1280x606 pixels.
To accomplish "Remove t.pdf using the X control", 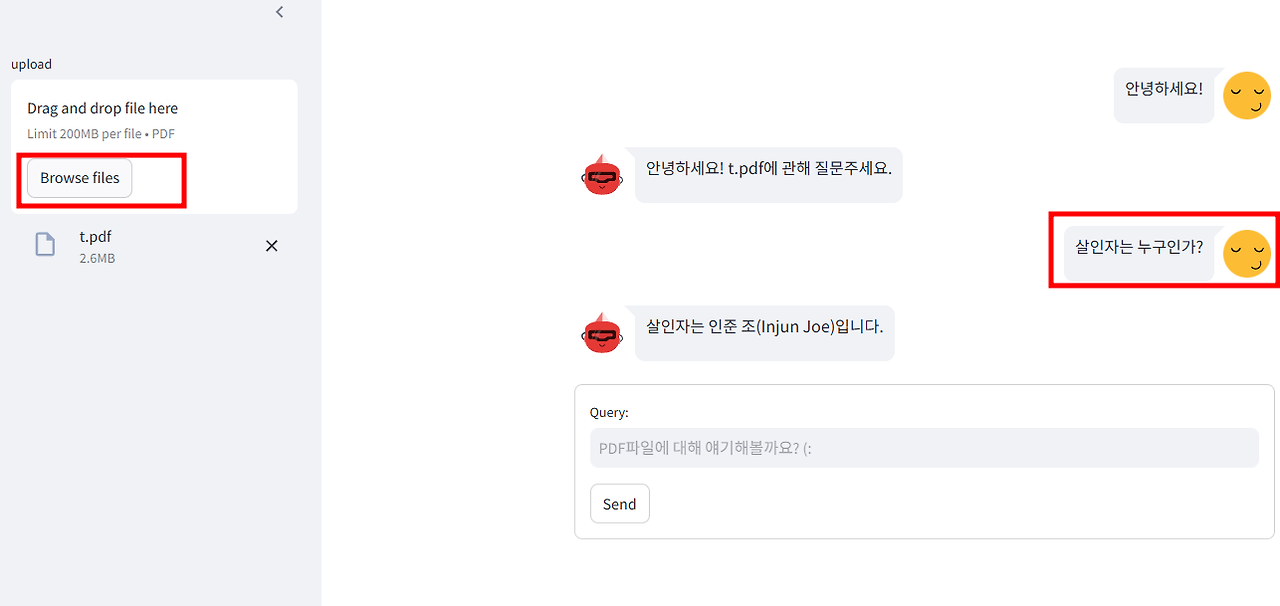I will click(271, 245).
